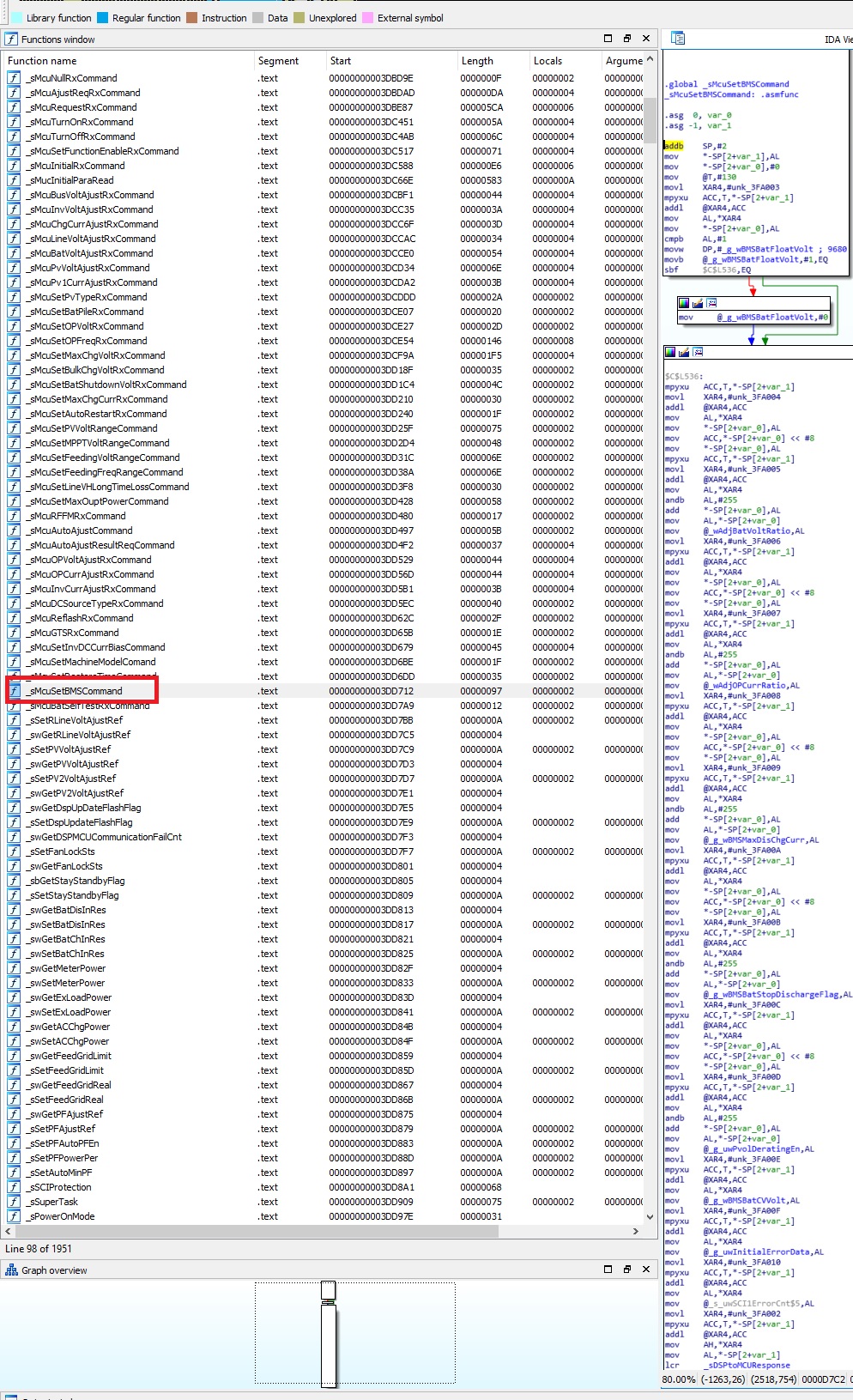Click the function icon beside _sMcuRFFMRxCommand
853x1400 pixels.
click(14, 516)
